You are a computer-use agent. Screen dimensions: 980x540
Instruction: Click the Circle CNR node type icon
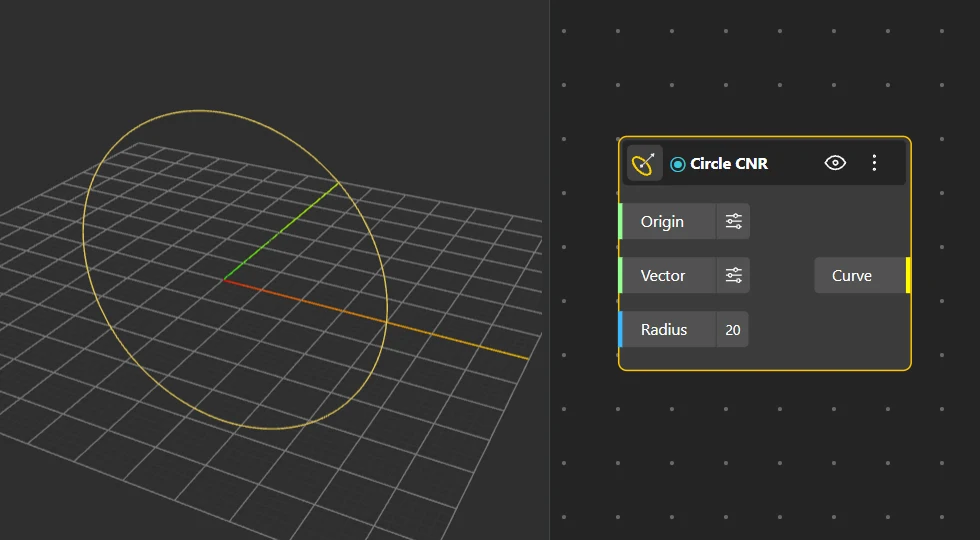pyautogui.click(x=644, y=164)
